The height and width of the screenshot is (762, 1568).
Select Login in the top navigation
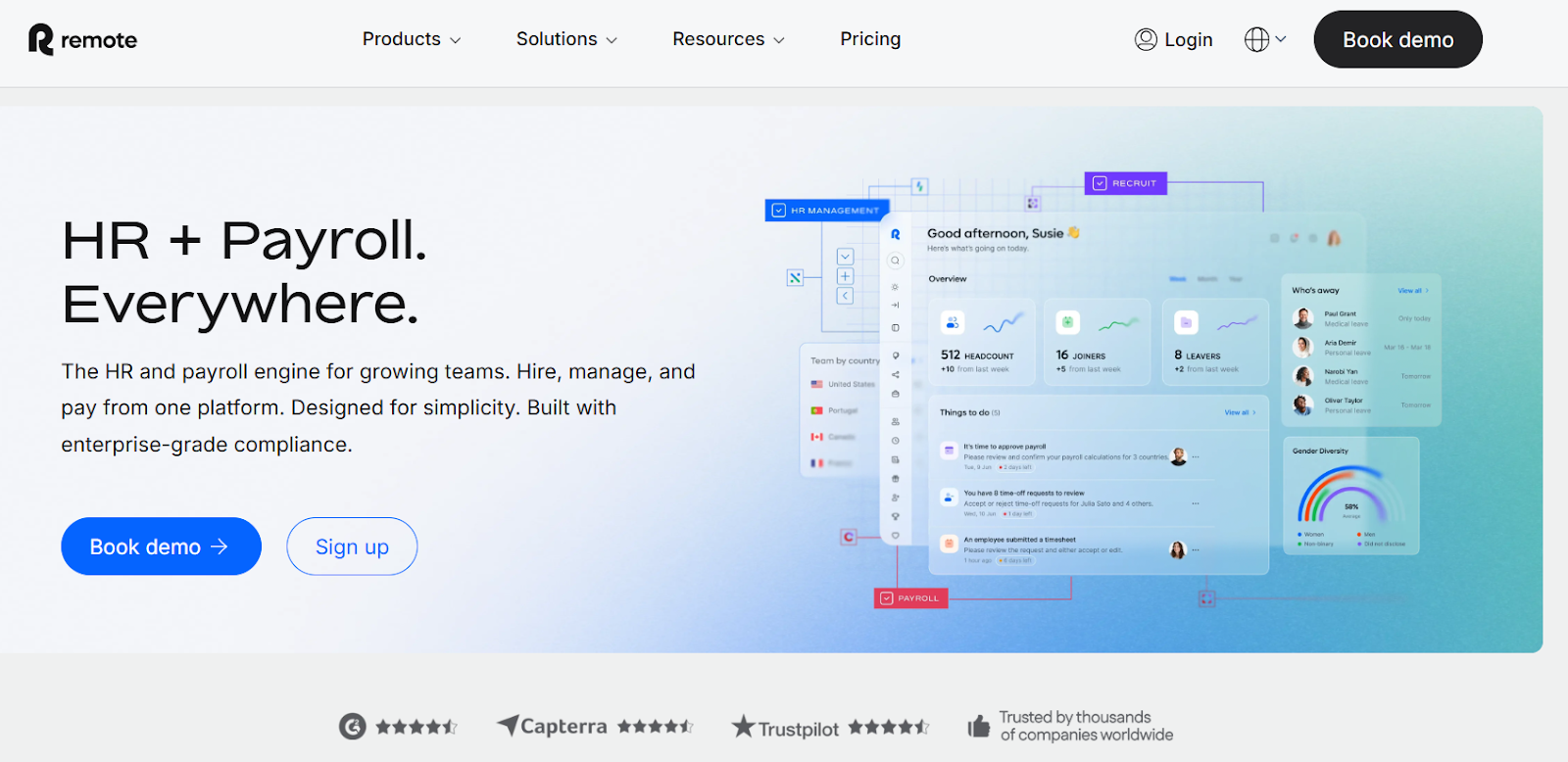coord(1188,40)
